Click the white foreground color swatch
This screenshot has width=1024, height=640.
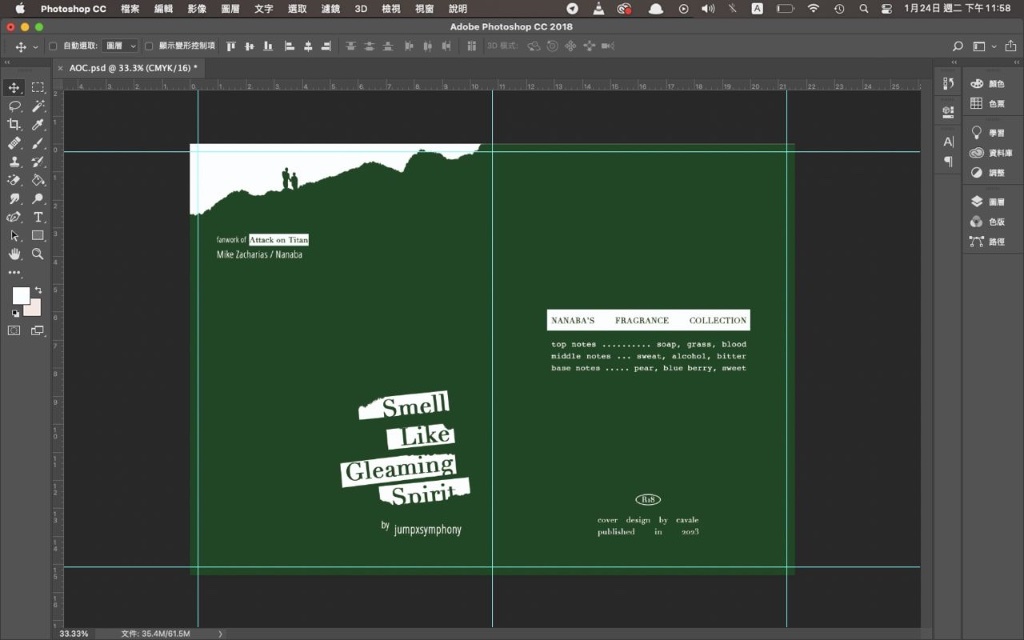pos(20,295)
